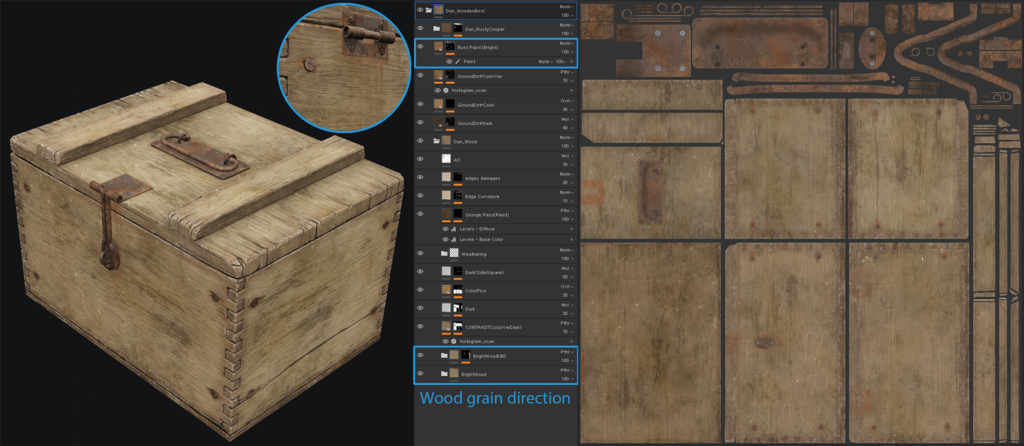This screenshot has height=446, width=1024.
Task: Click Levels - Base Color effect label
Action: [481, 240]
